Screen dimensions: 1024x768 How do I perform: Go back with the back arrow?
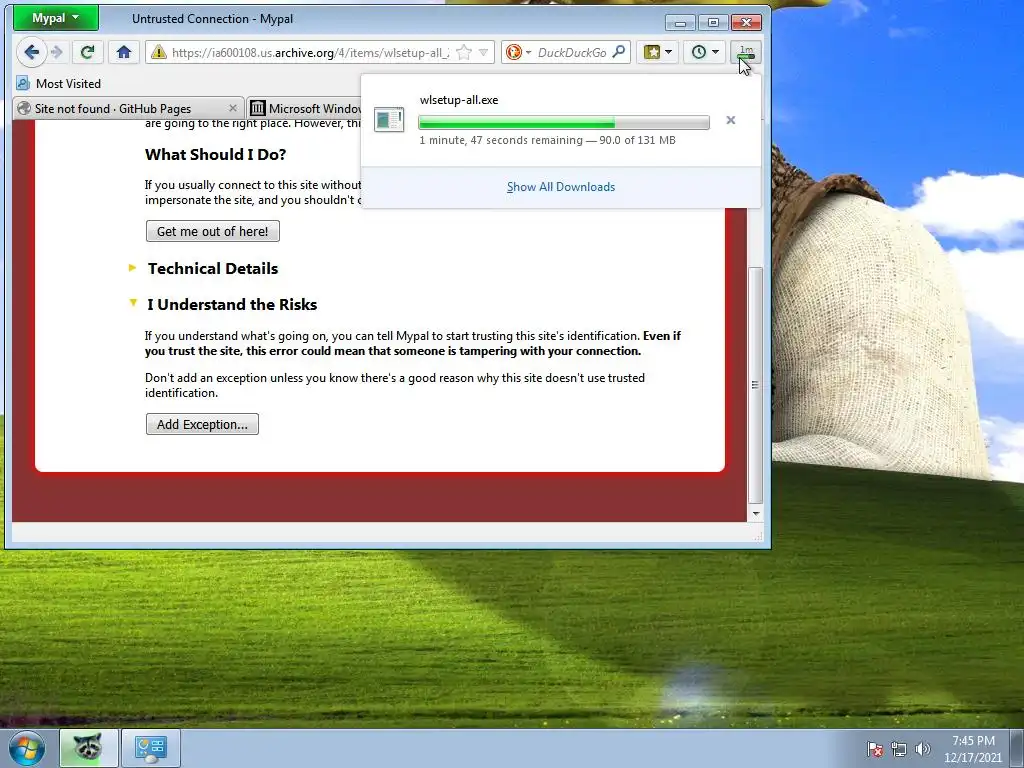click(31, 52)
